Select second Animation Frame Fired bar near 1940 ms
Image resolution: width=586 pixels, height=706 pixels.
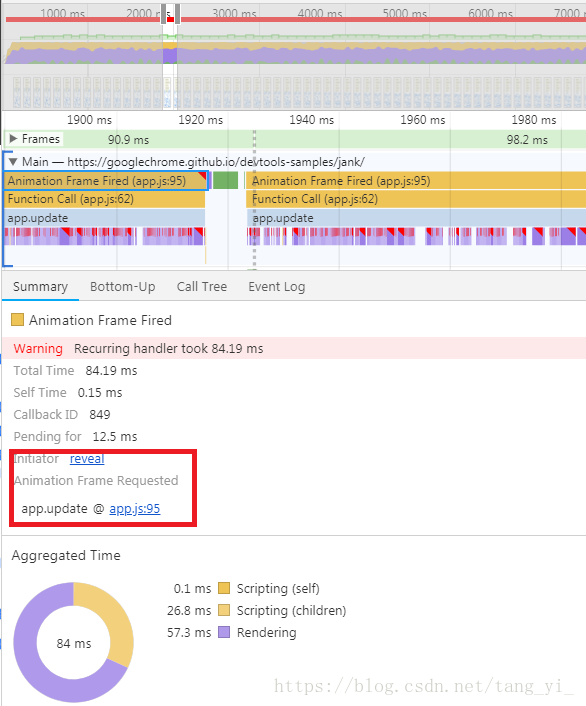tap(415, 181)
